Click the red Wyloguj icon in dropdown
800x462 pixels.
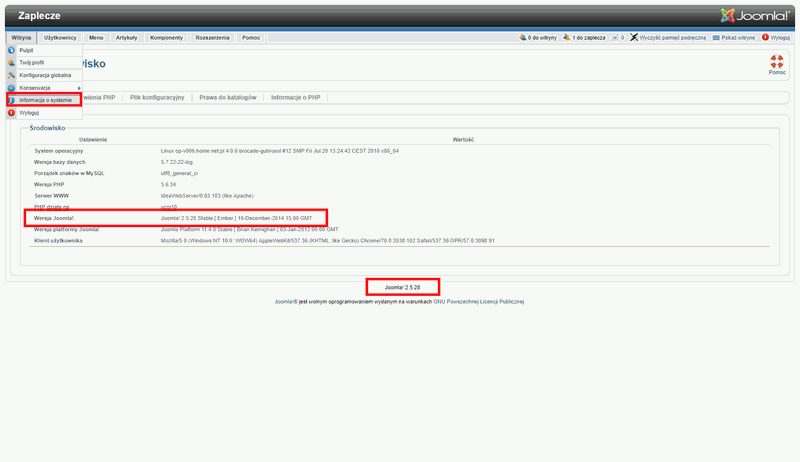pos(11,113)
